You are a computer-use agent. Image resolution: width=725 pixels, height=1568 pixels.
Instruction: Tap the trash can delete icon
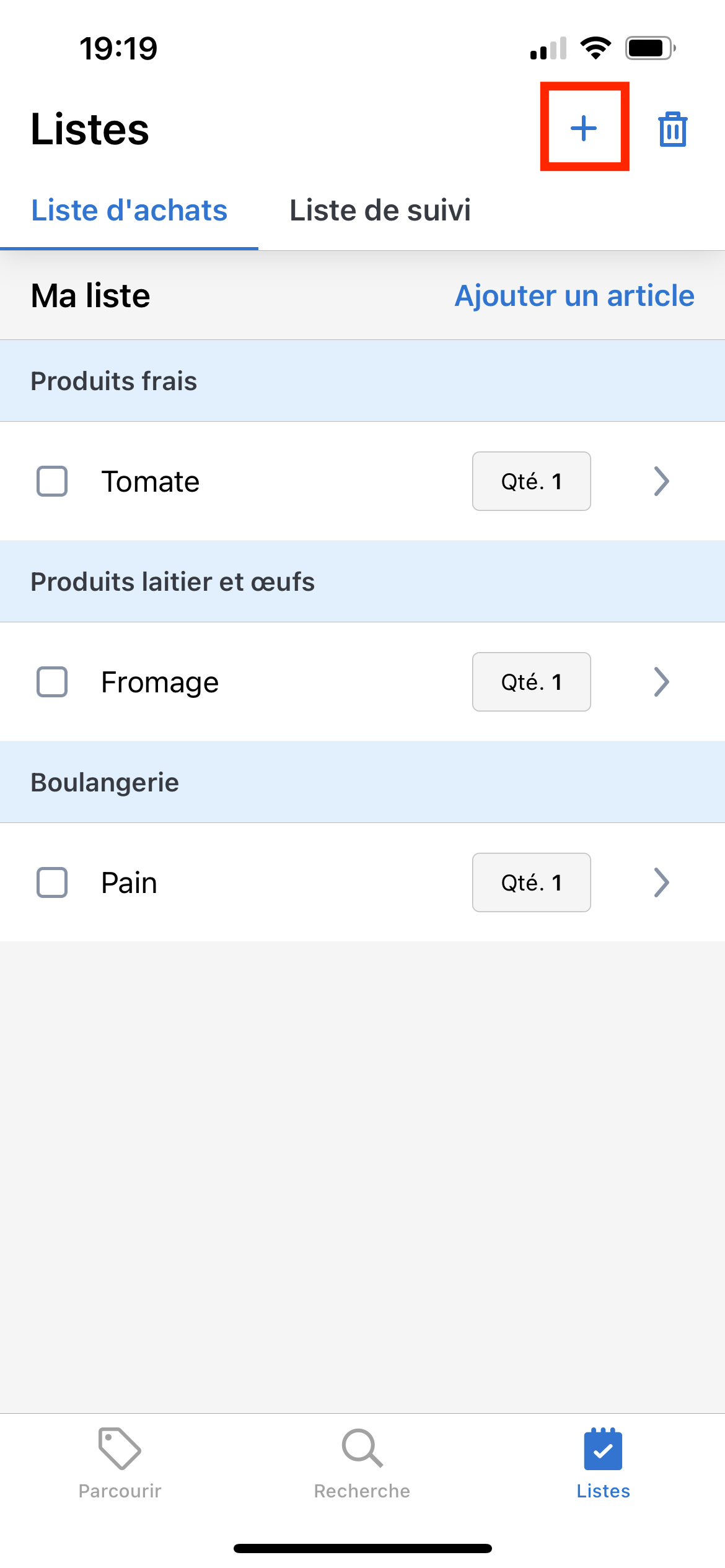(x=672, y=129)
